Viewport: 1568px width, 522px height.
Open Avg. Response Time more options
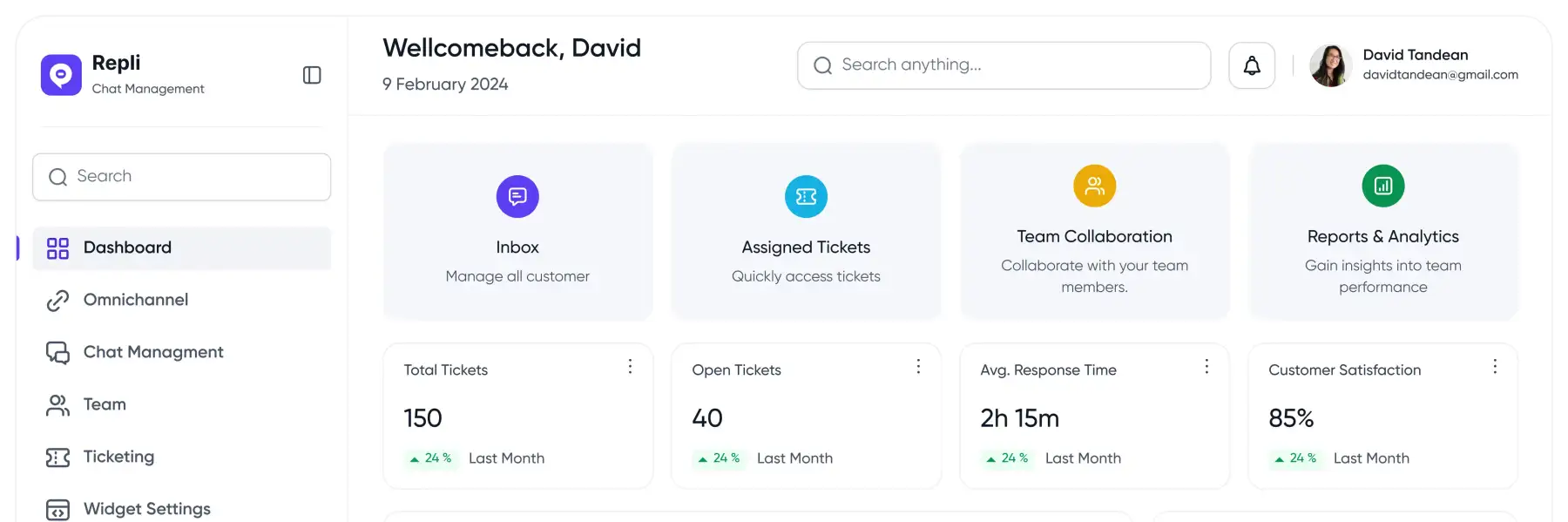tap(1206, 367)
